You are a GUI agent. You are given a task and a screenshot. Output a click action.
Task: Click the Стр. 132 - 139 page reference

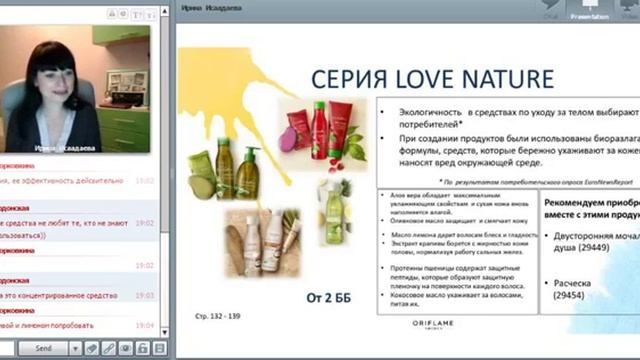[x=218, y=316]
